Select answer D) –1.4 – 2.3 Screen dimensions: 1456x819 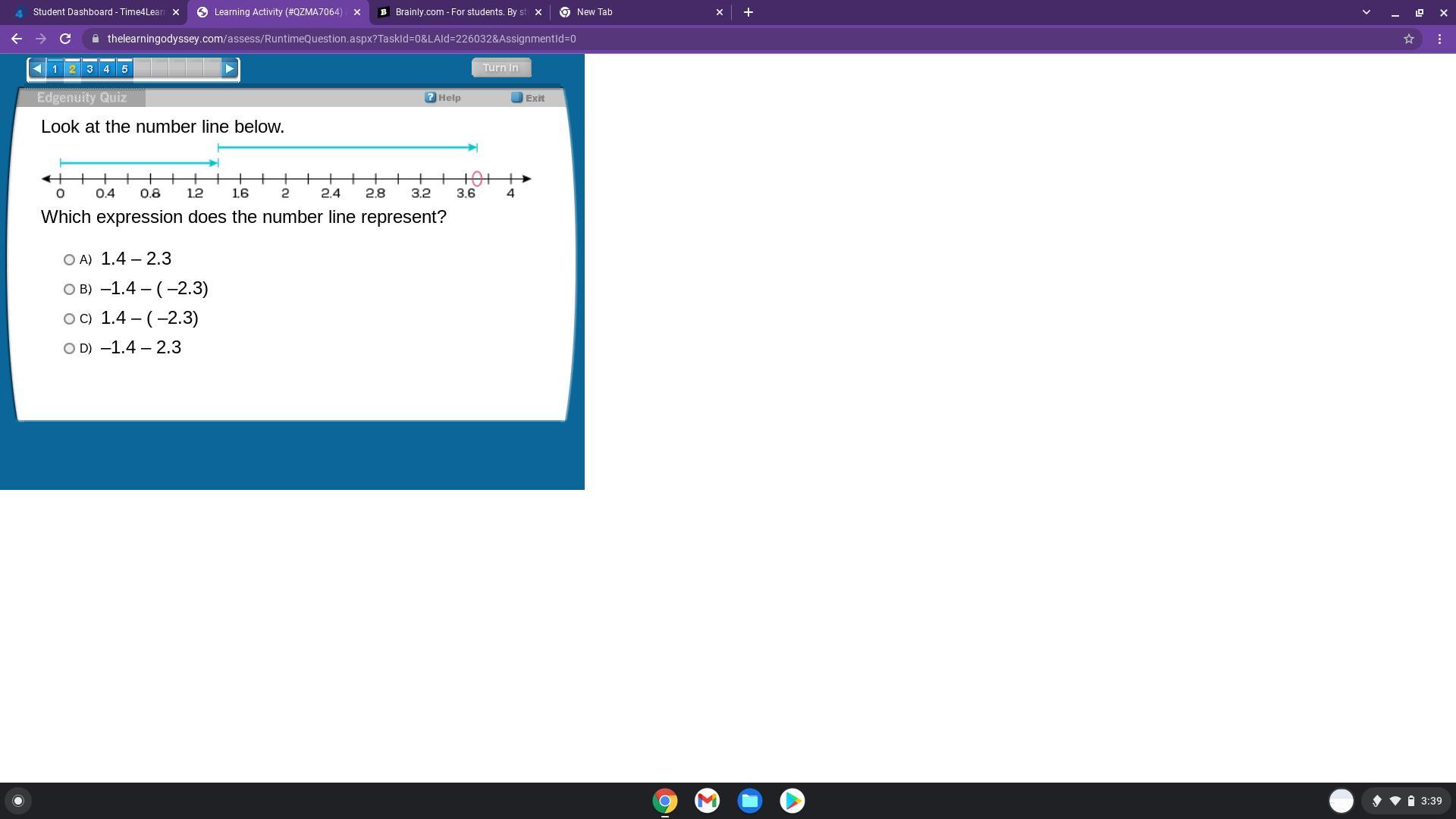(69, 349)
